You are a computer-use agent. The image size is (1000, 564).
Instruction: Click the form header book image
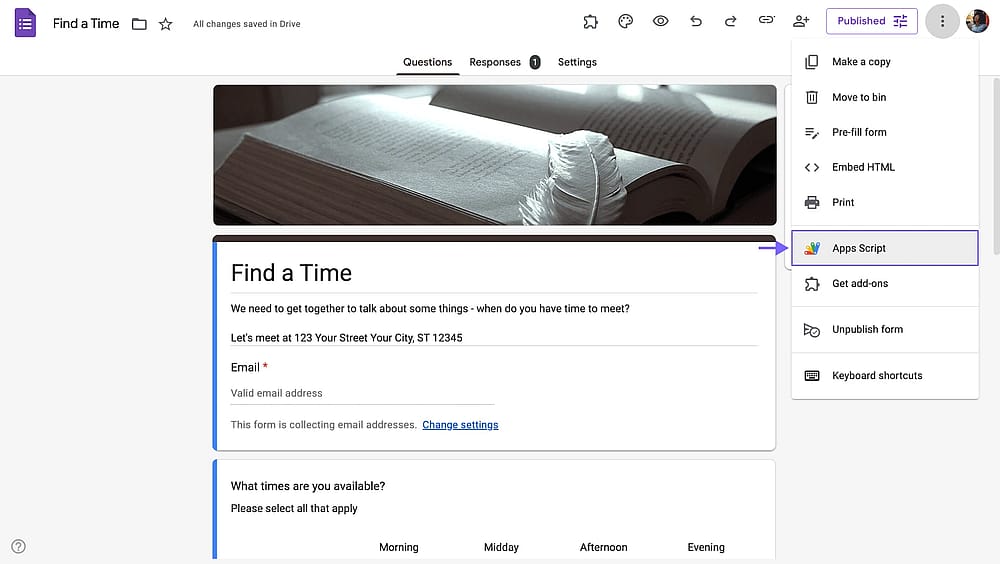click(495, 155)
